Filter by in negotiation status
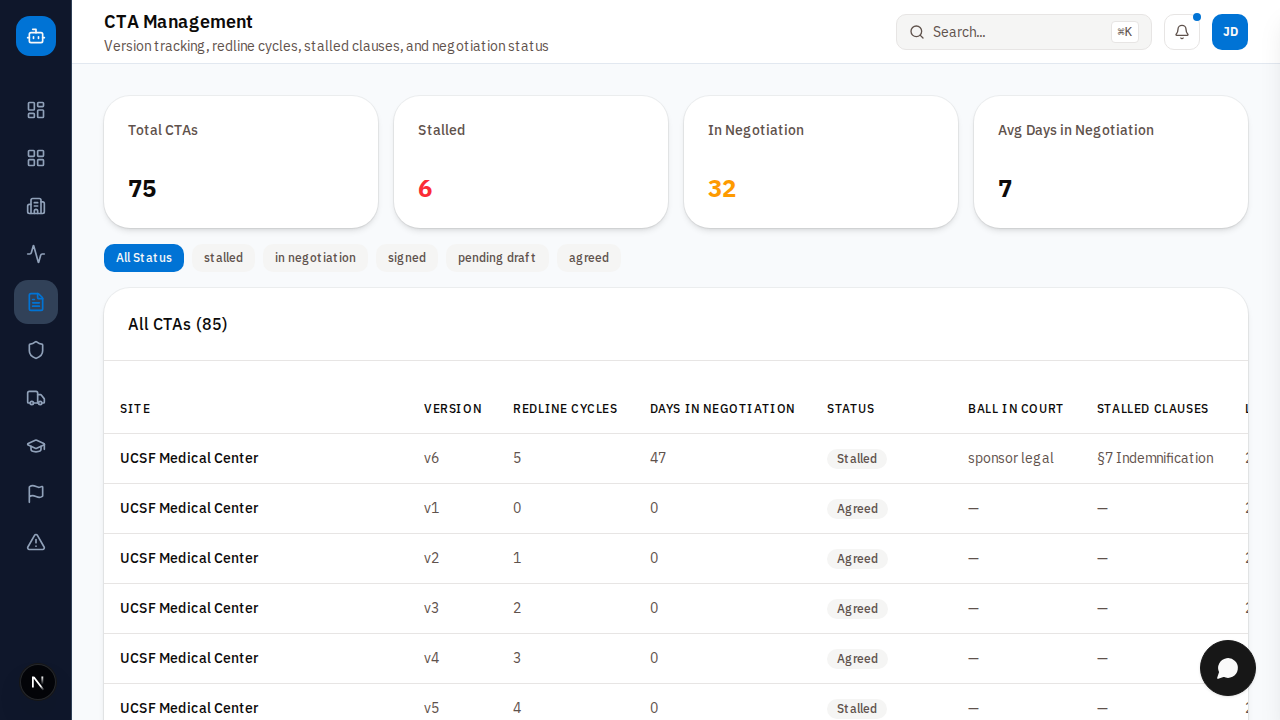1280x720 pixels. [x=315, y=258]
